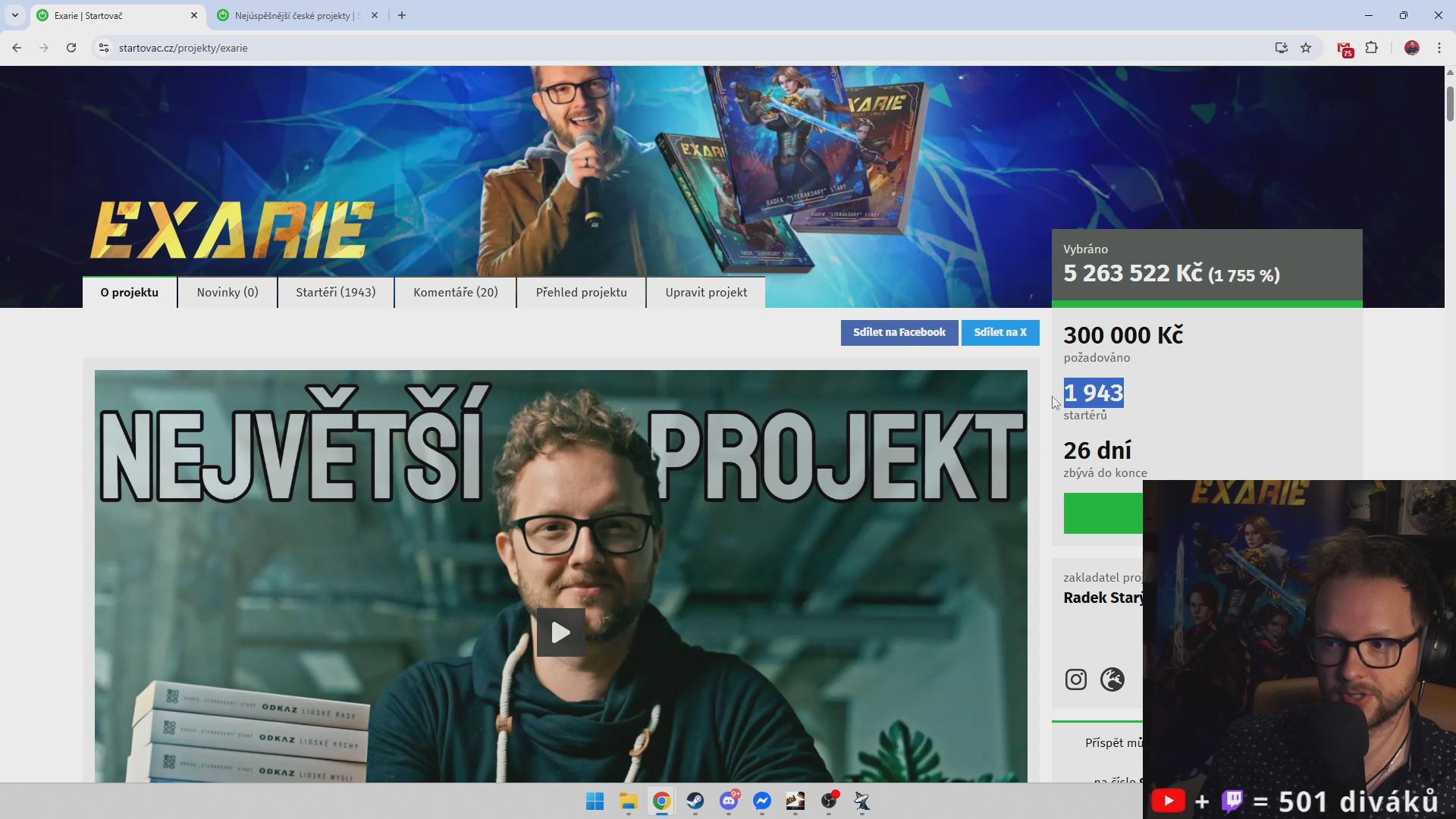This screenshot has width=1456, height=819.
Task: Expand the tab search dropdown arrow
Action: [x=14, y=15]
